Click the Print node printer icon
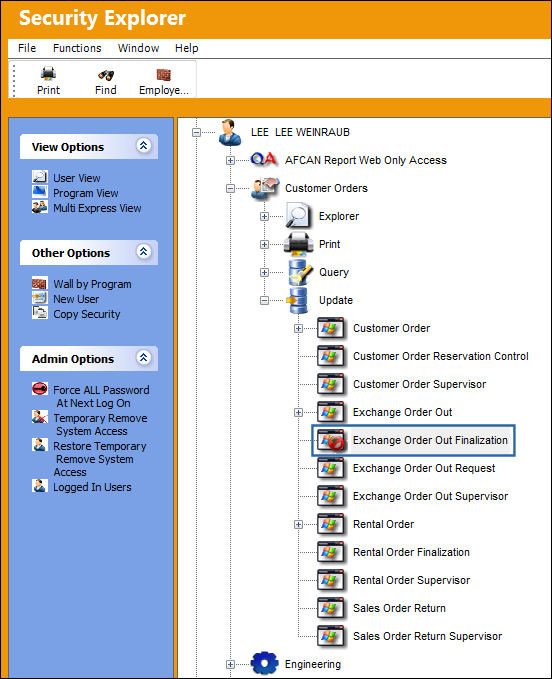 tap(298, 244)
